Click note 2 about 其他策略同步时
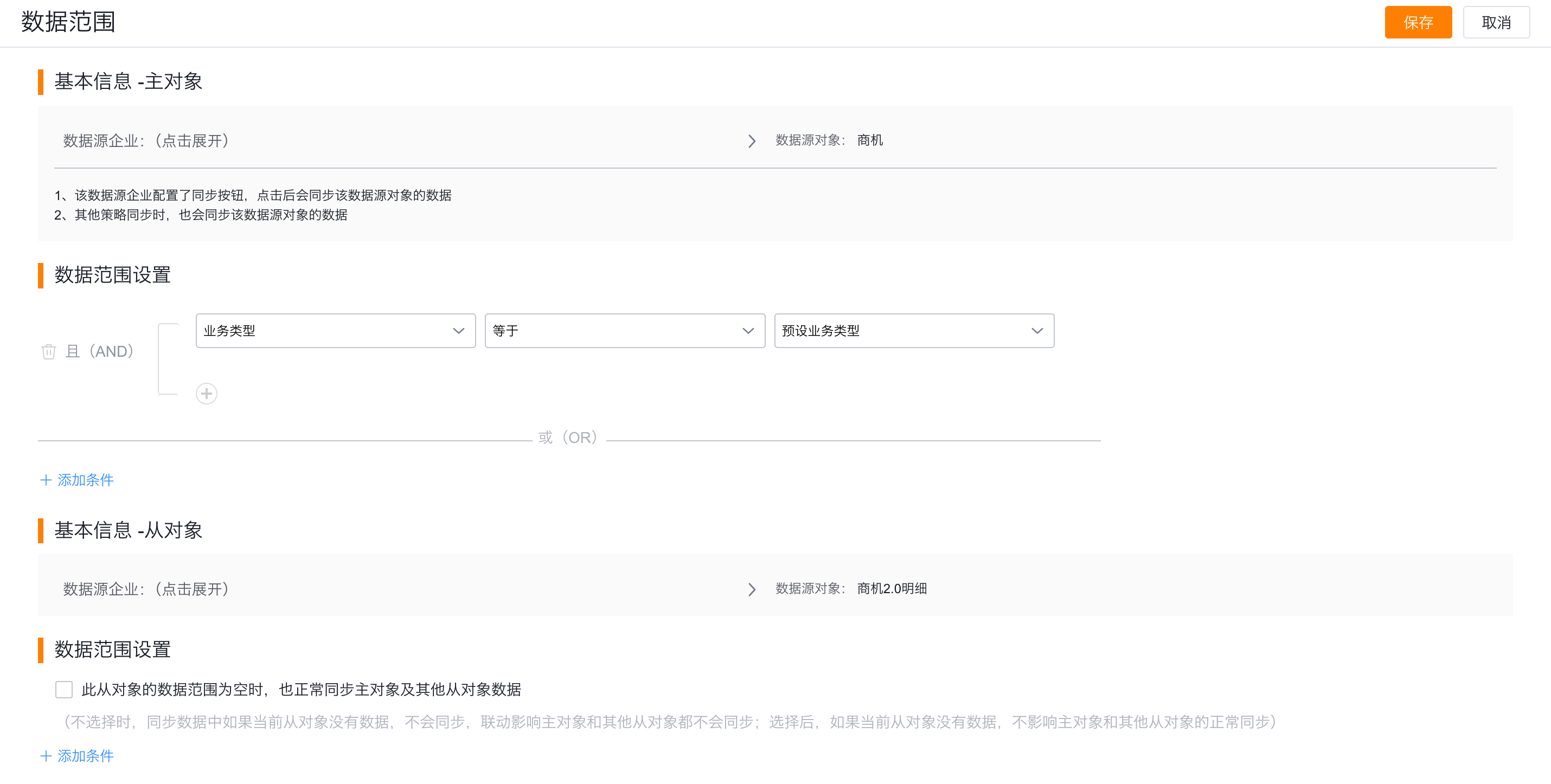Screen dimensions: 1551x784 pyautogui.click(x=201, y=215)
